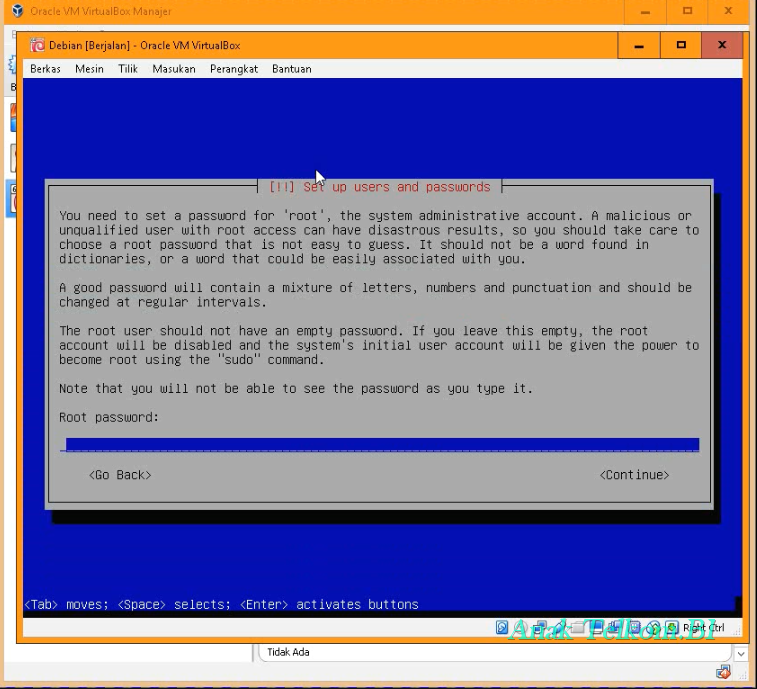Click the CPU features status icon
Viewport: 757px width, 689px height.
(634, 627)
